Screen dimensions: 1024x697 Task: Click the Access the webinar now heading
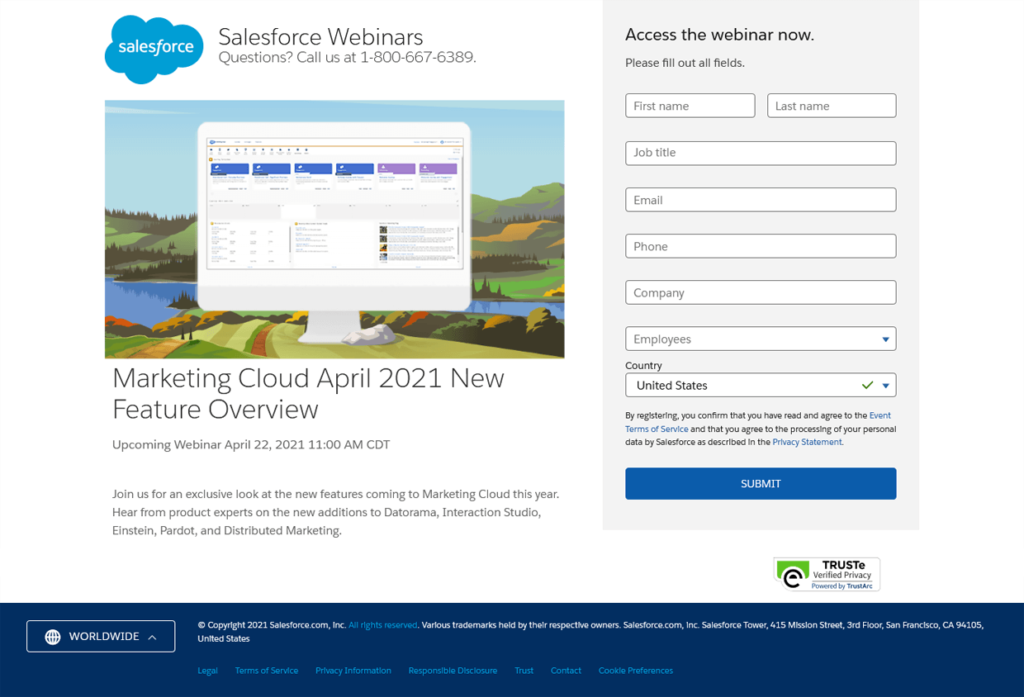pyautogui.click(x=720, y=35)
